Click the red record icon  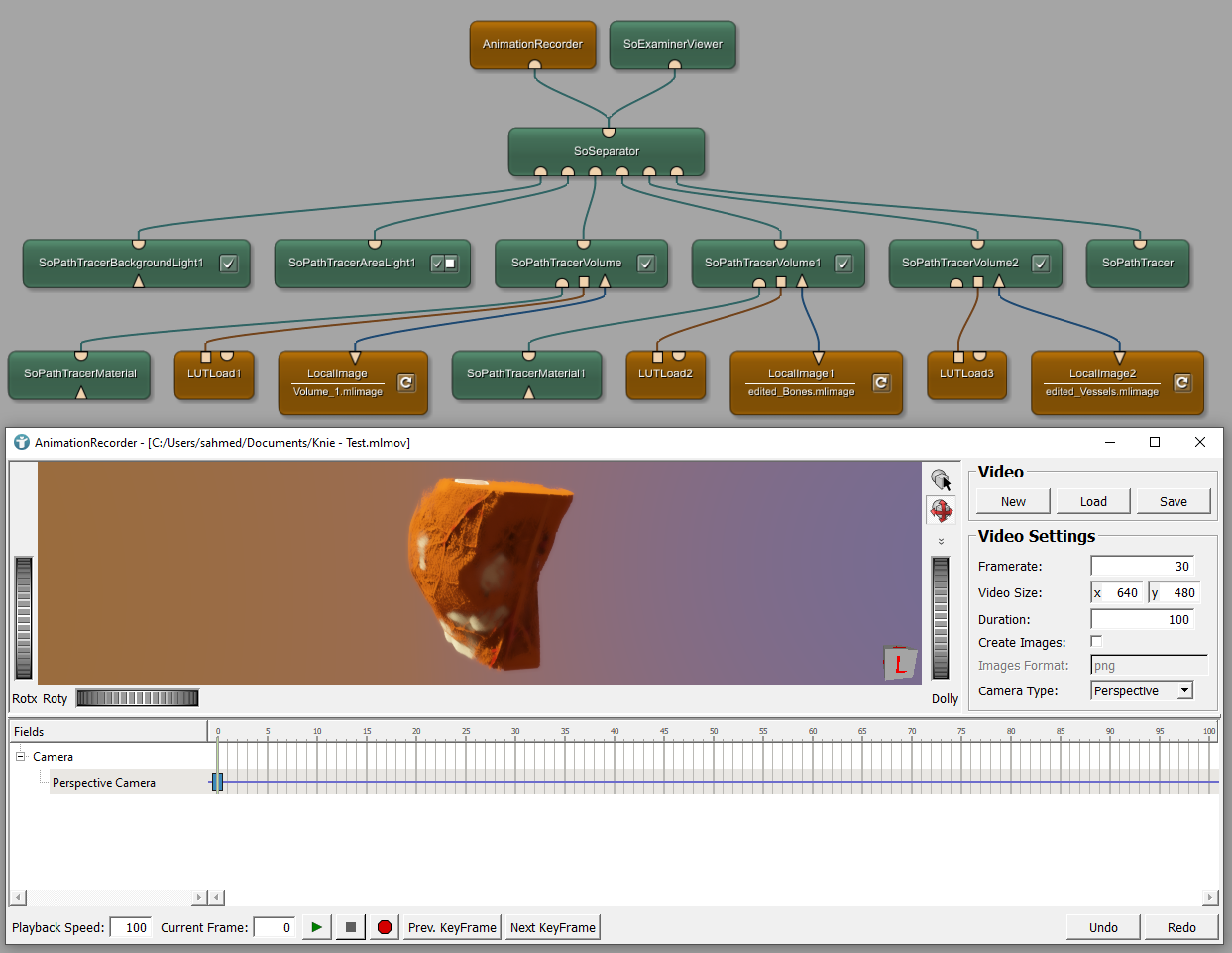384,927
